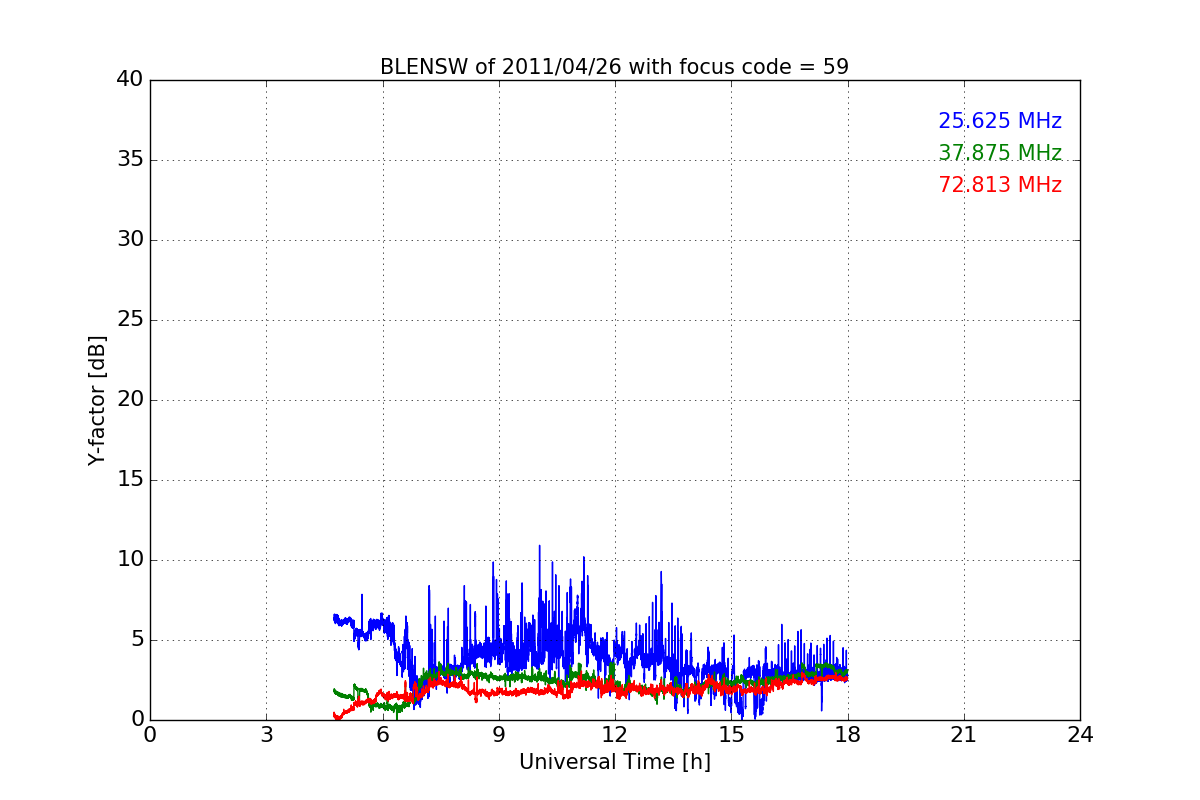Click the Universal Time [h] axis label
1200x800 pixels.
point(614,762)
